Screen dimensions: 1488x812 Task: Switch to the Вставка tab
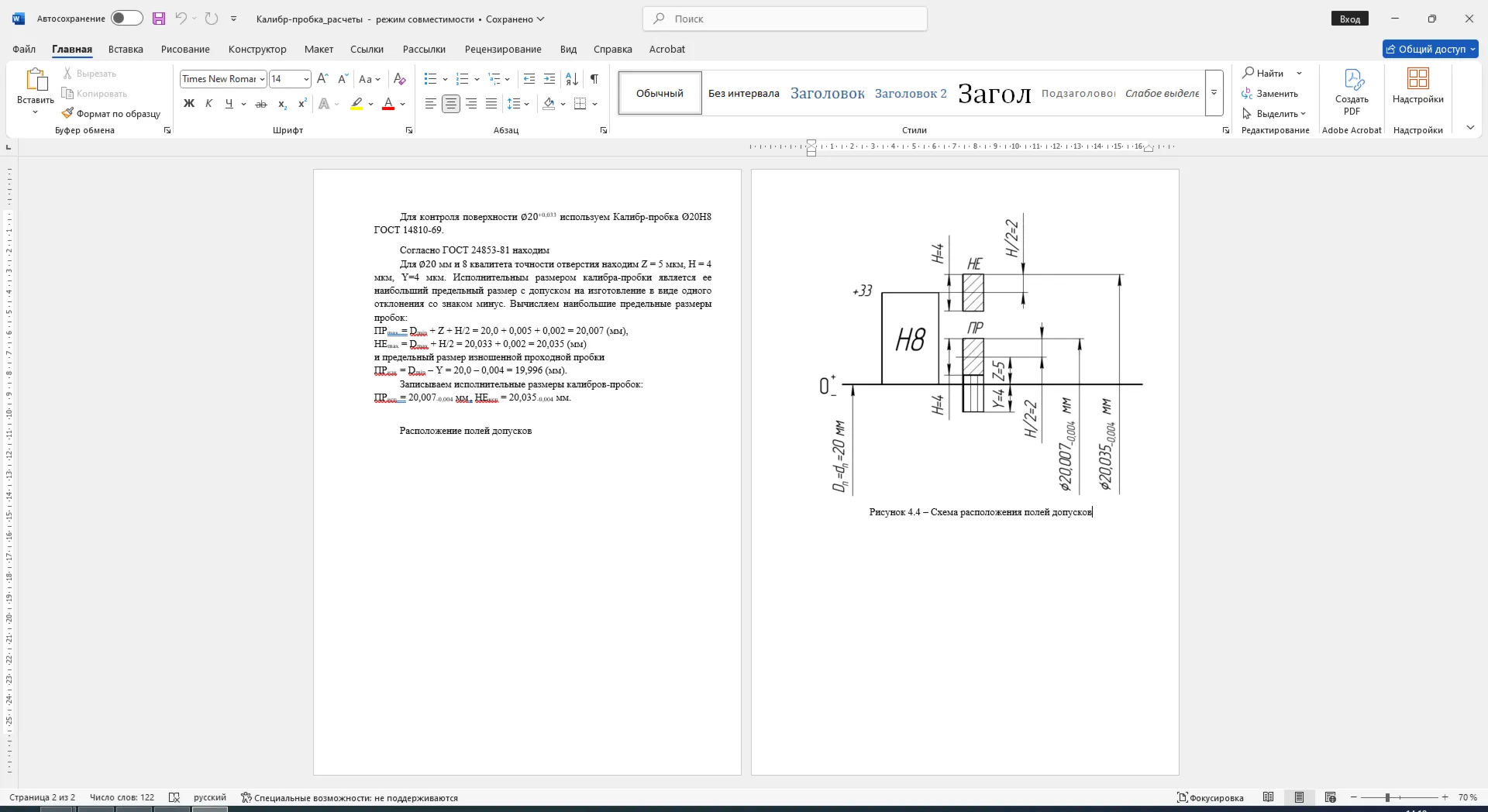click(x=126, y=49)
